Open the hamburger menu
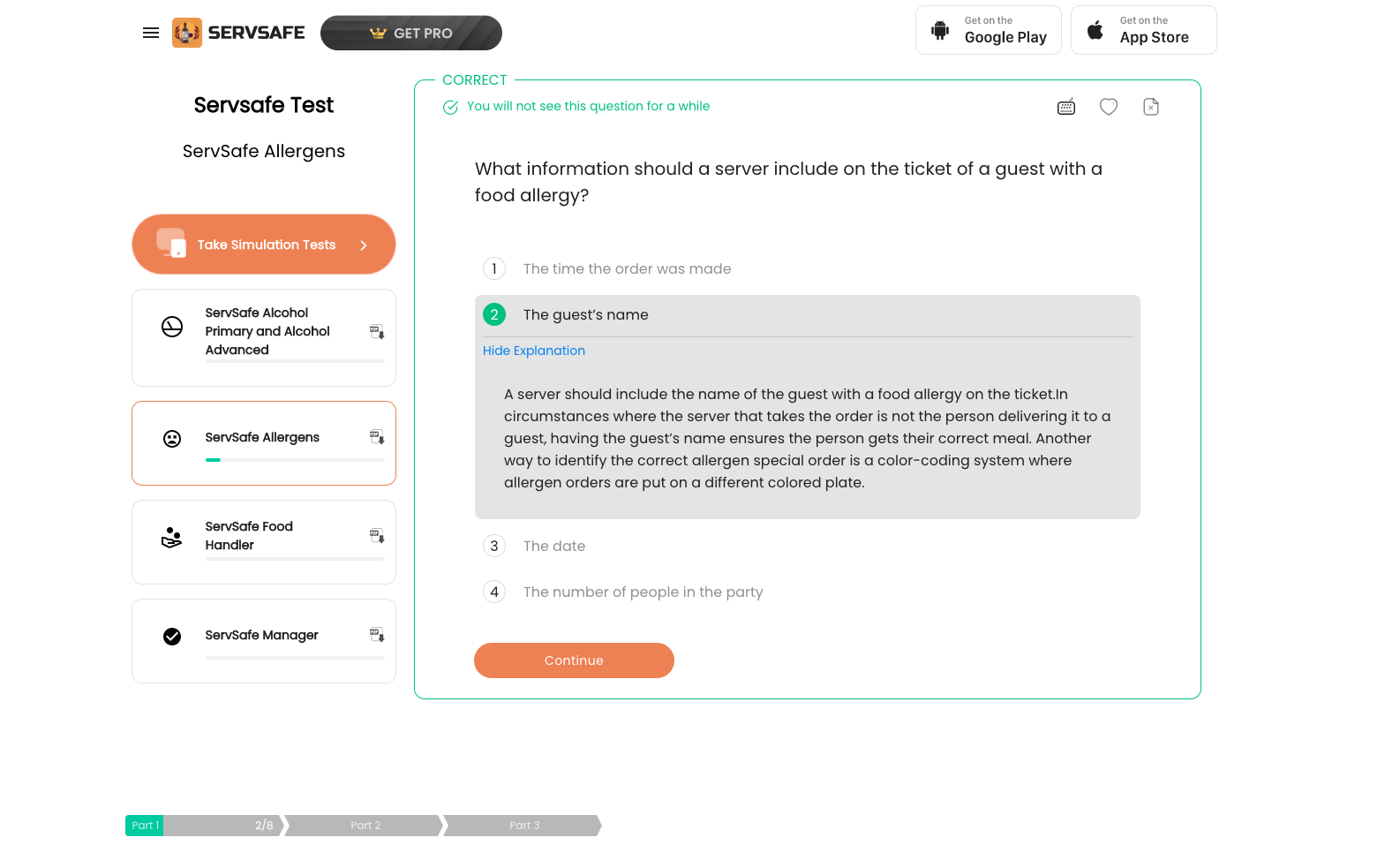1400x845 pixels. (x=151, y=33)
